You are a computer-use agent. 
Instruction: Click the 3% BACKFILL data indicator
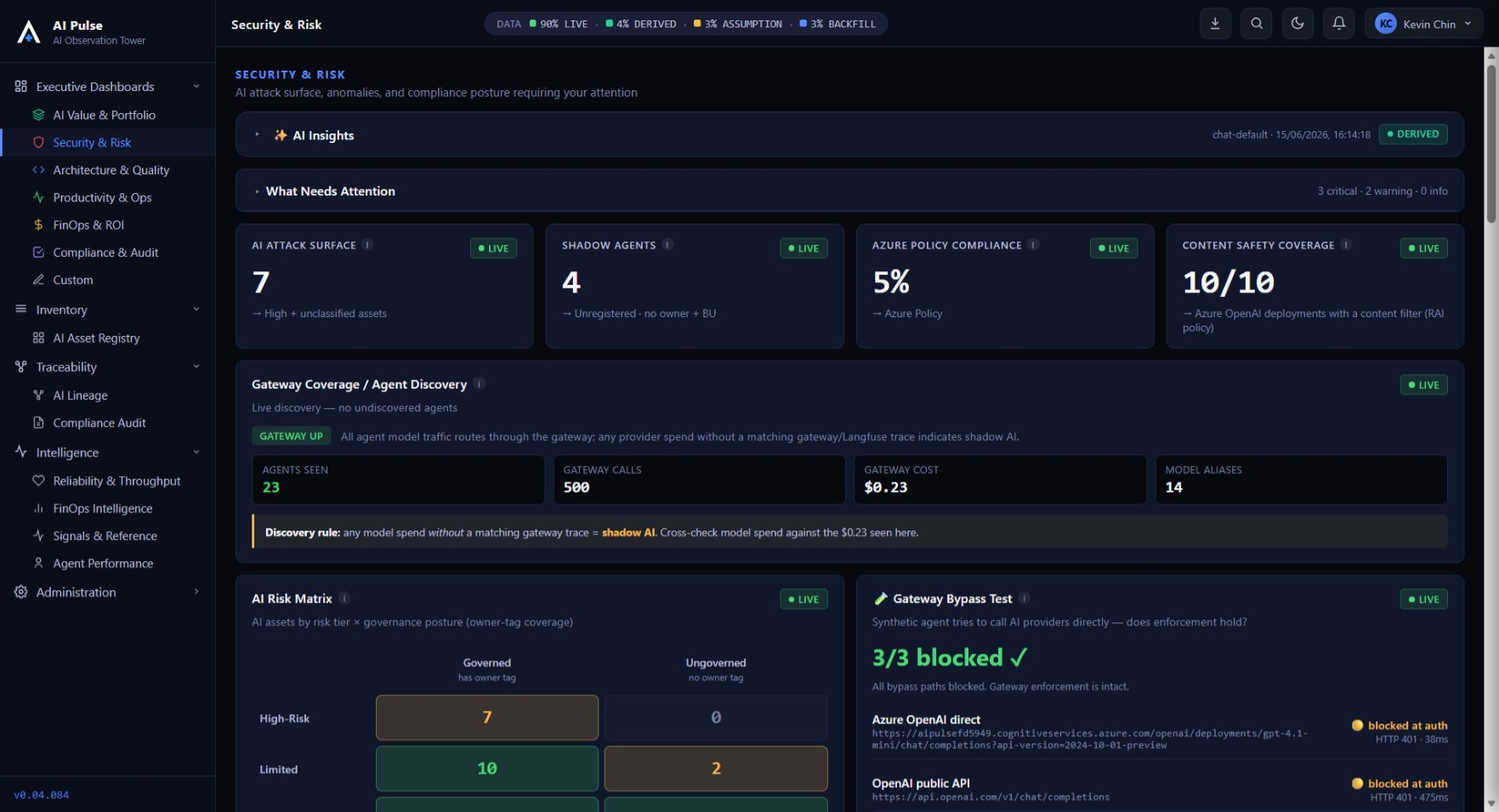pyautogui.click(x=838, y=24)
